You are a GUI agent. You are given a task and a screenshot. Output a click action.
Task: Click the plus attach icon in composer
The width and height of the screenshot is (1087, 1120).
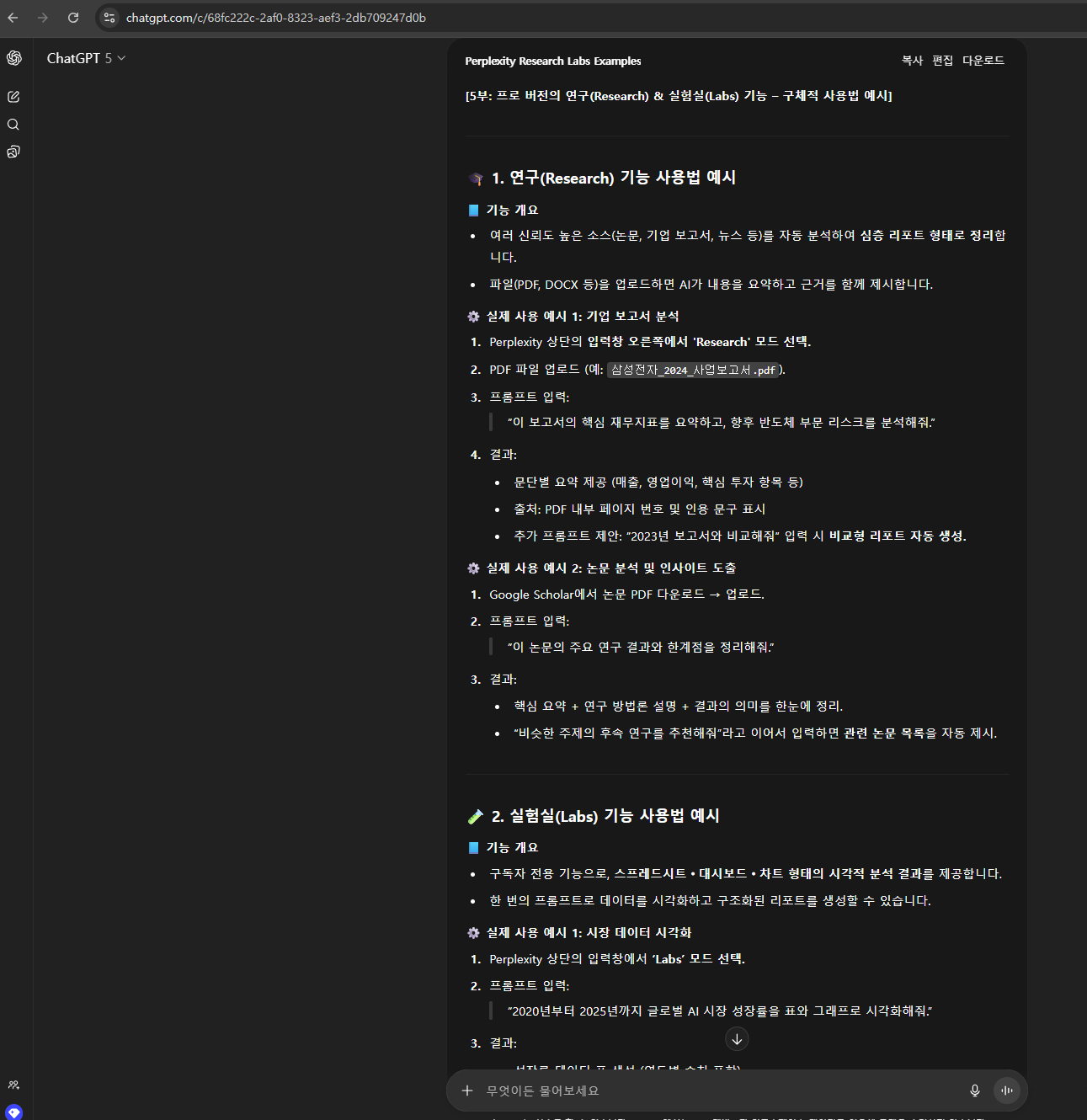(467, 1091)
